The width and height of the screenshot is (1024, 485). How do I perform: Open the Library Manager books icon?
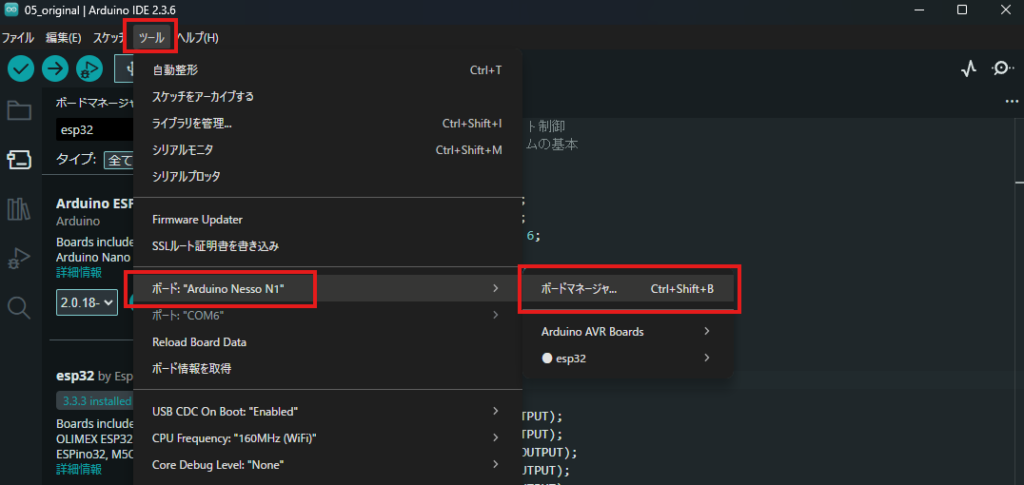(x=19, y=209)
